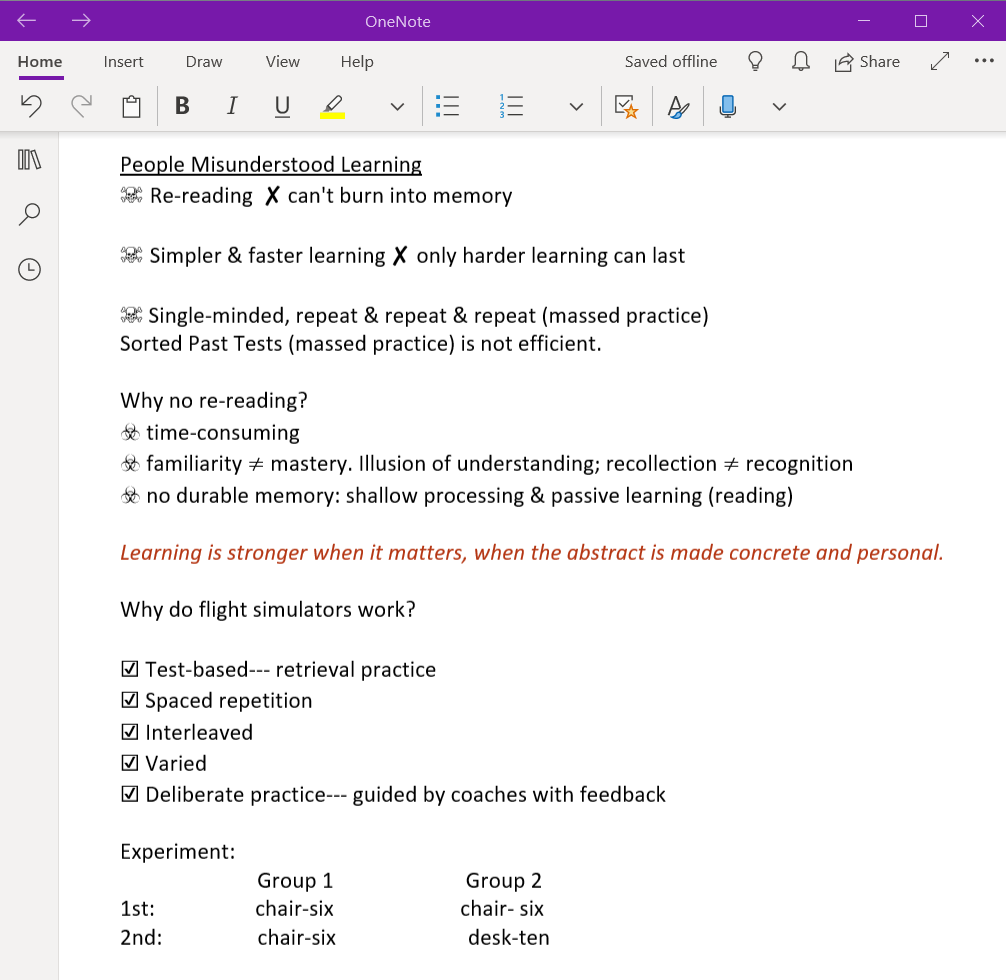Click the Saved offline status
Image resolution: width=1006 pixels, height=980 pixels.
(x=670, y=62)
